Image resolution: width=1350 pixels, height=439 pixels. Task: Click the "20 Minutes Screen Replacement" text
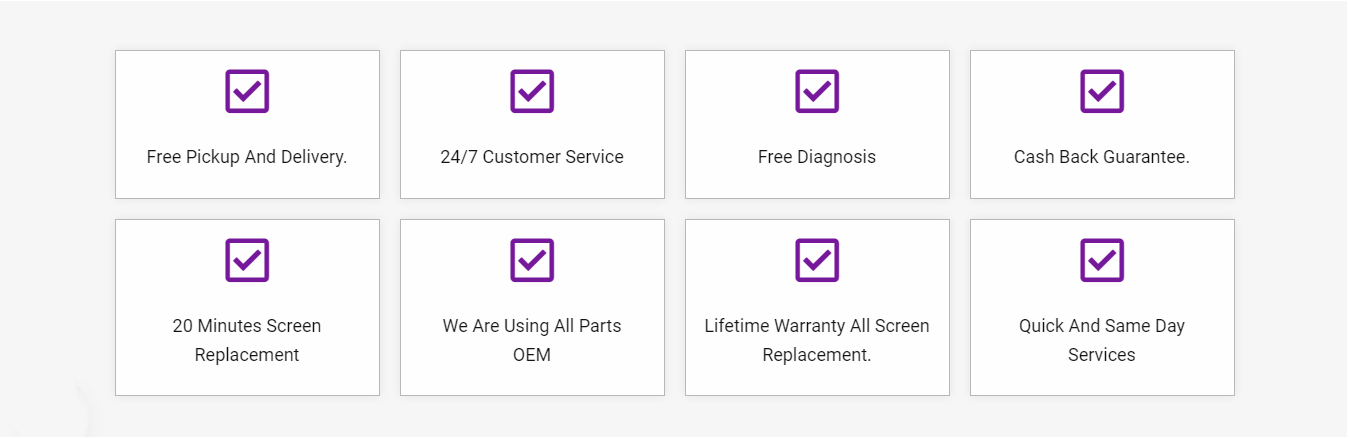click(247, 326)
